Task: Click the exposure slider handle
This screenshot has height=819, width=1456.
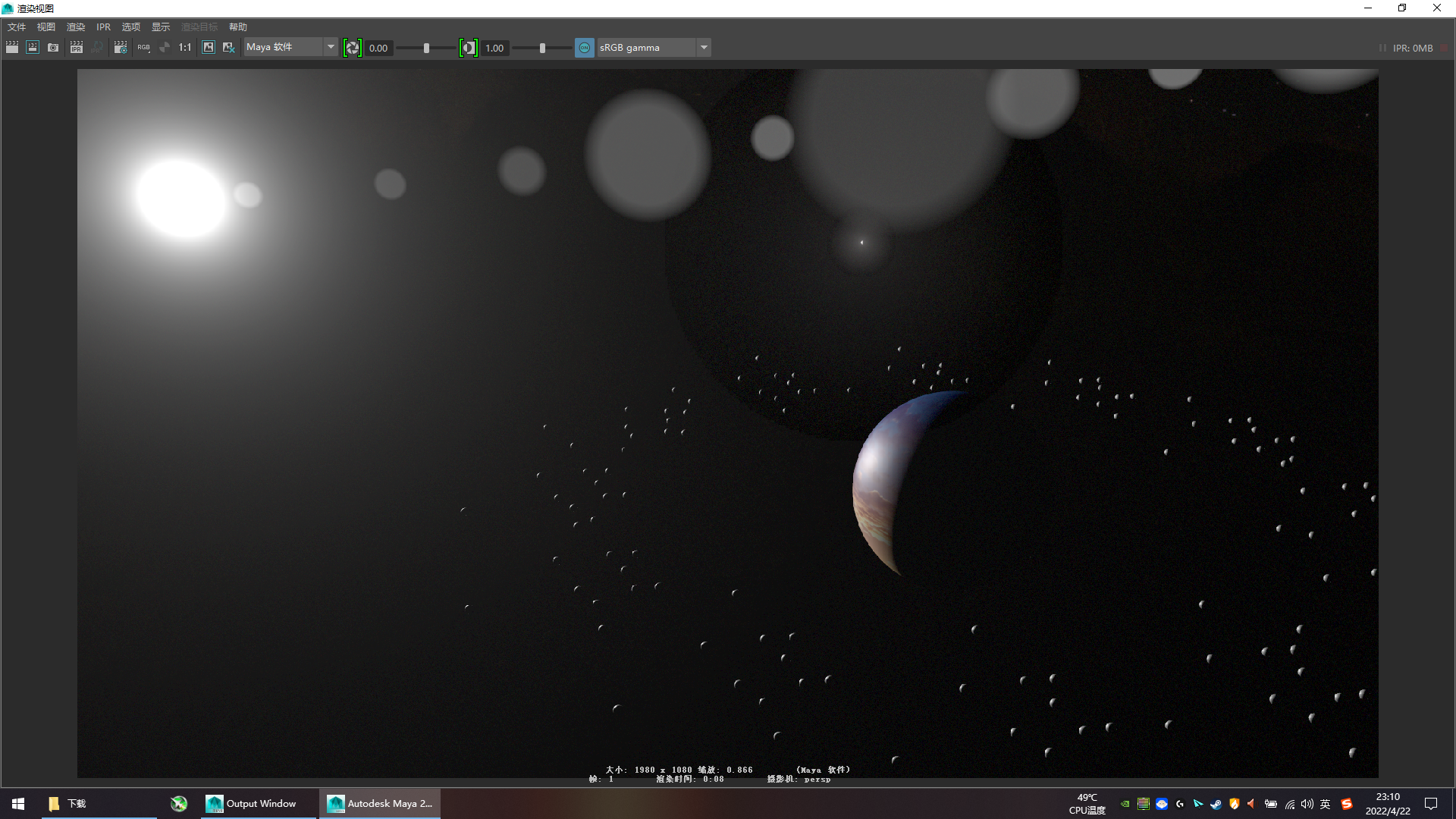Action: pos(426,48)
